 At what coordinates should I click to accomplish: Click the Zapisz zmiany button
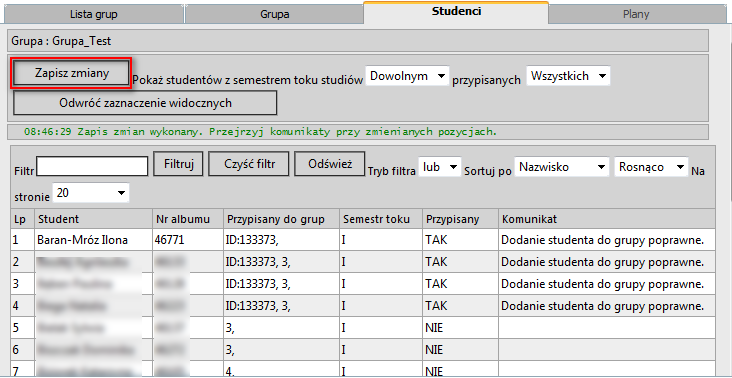click(70, 73)
